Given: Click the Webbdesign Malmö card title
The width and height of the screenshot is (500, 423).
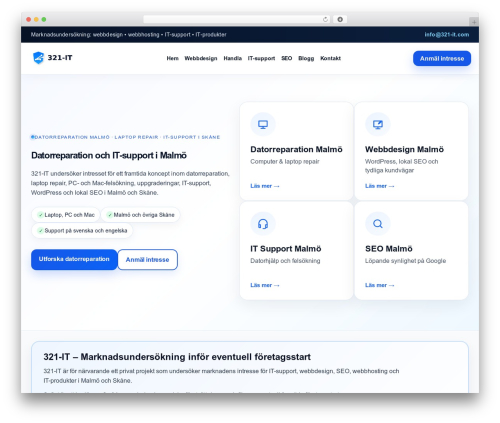Looking at the screenshot, I should tap(404, 149).
